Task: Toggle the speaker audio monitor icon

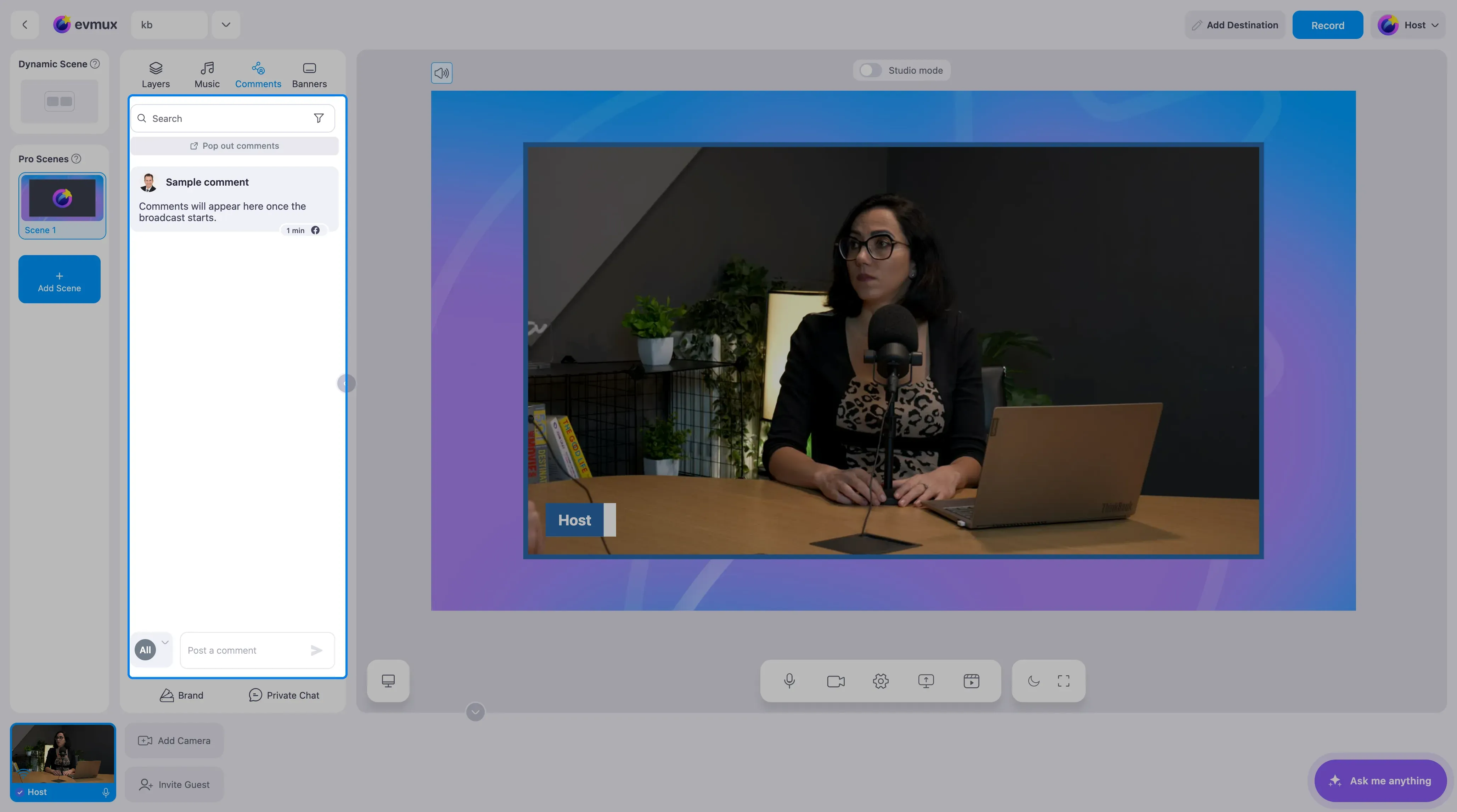Action: (x=441, y=73)
